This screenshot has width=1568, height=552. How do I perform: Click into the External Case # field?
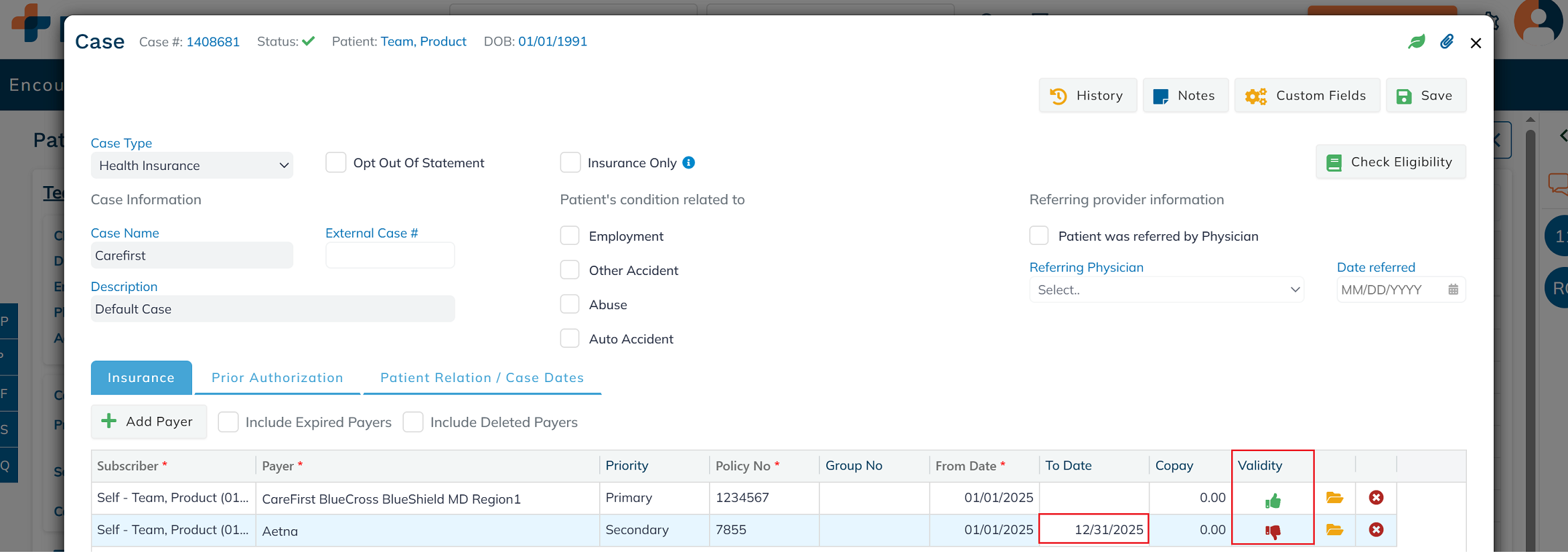point(390,256)
